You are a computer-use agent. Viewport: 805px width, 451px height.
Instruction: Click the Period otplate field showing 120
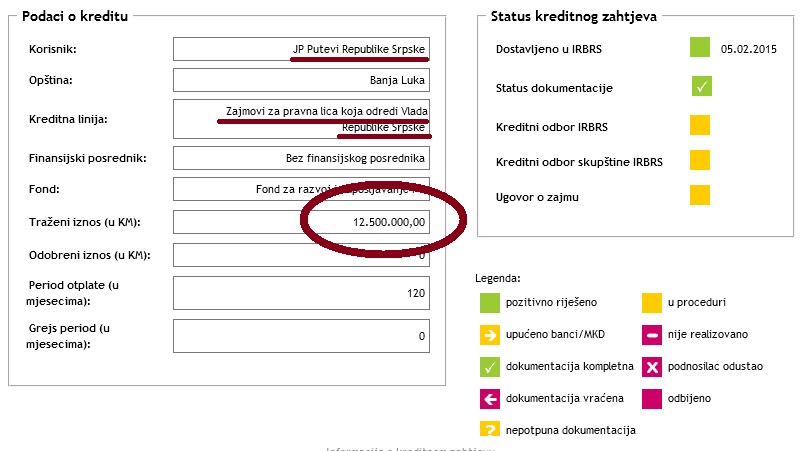300,293
